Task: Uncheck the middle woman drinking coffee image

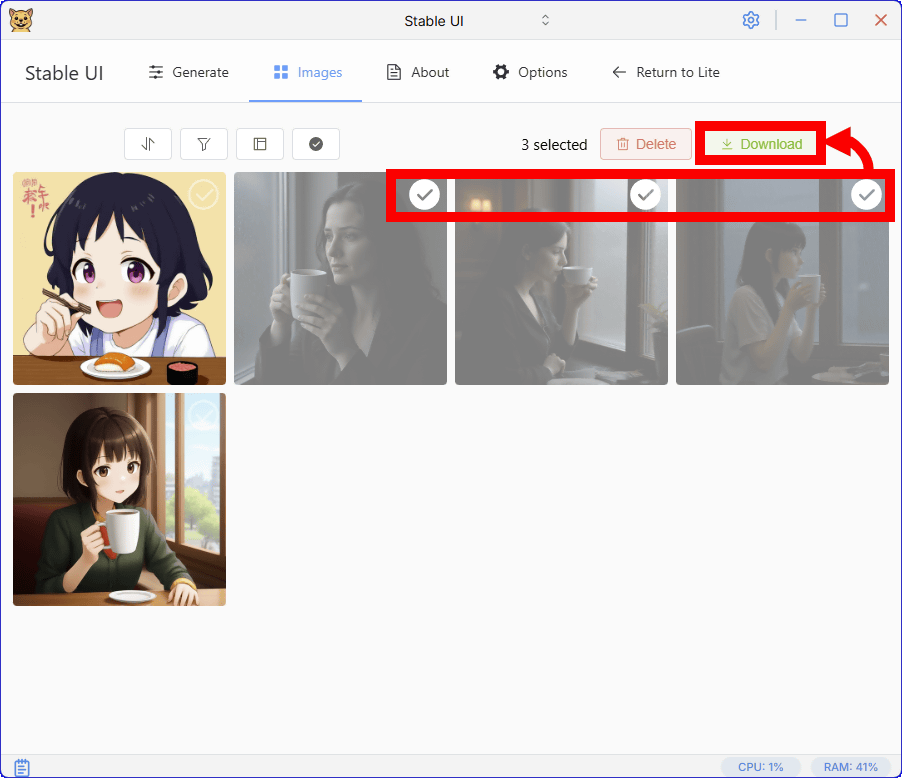Action: point(646,195)
